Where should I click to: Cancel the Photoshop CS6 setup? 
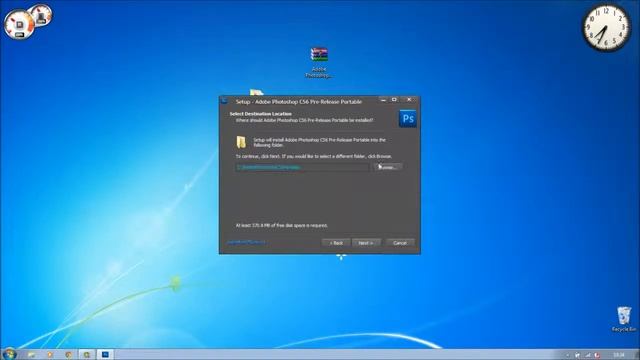tap(400, 243)
